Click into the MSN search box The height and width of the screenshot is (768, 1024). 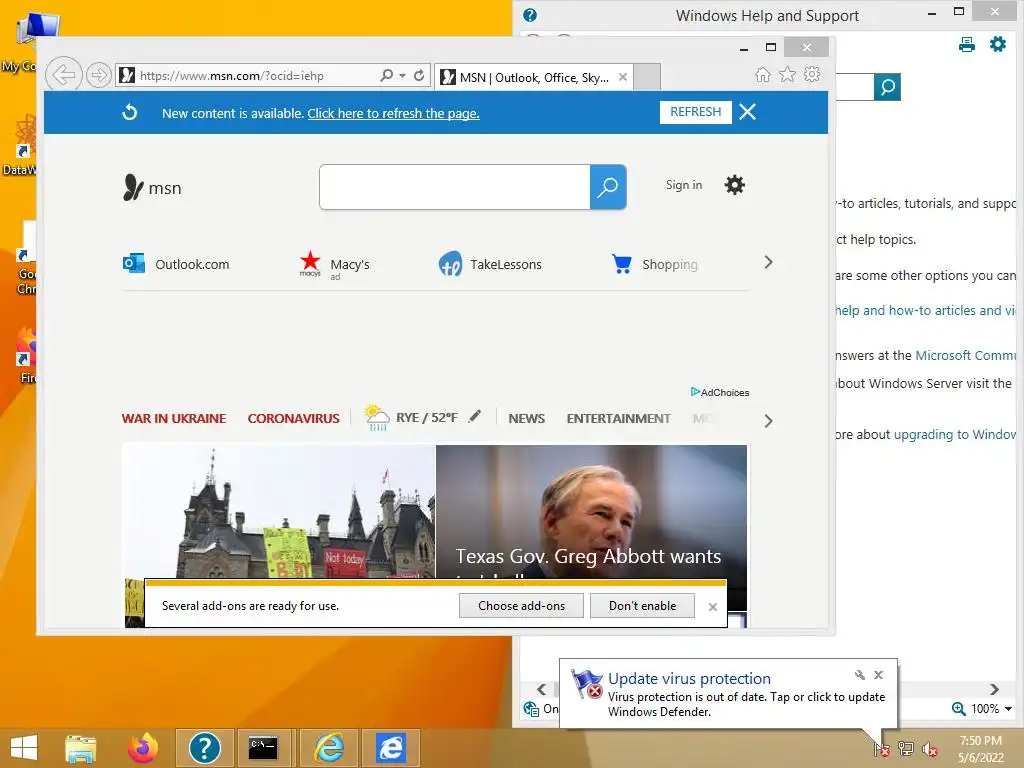coord(455,187)
